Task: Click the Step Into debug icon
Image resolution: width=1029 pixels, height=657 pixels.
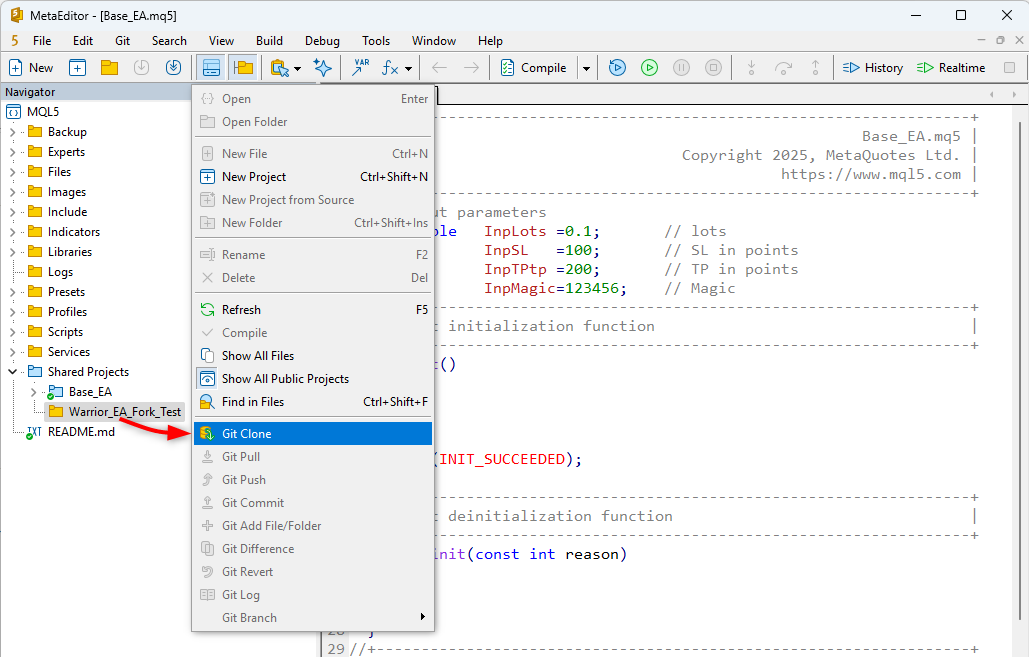Action: tap(751, 68)
